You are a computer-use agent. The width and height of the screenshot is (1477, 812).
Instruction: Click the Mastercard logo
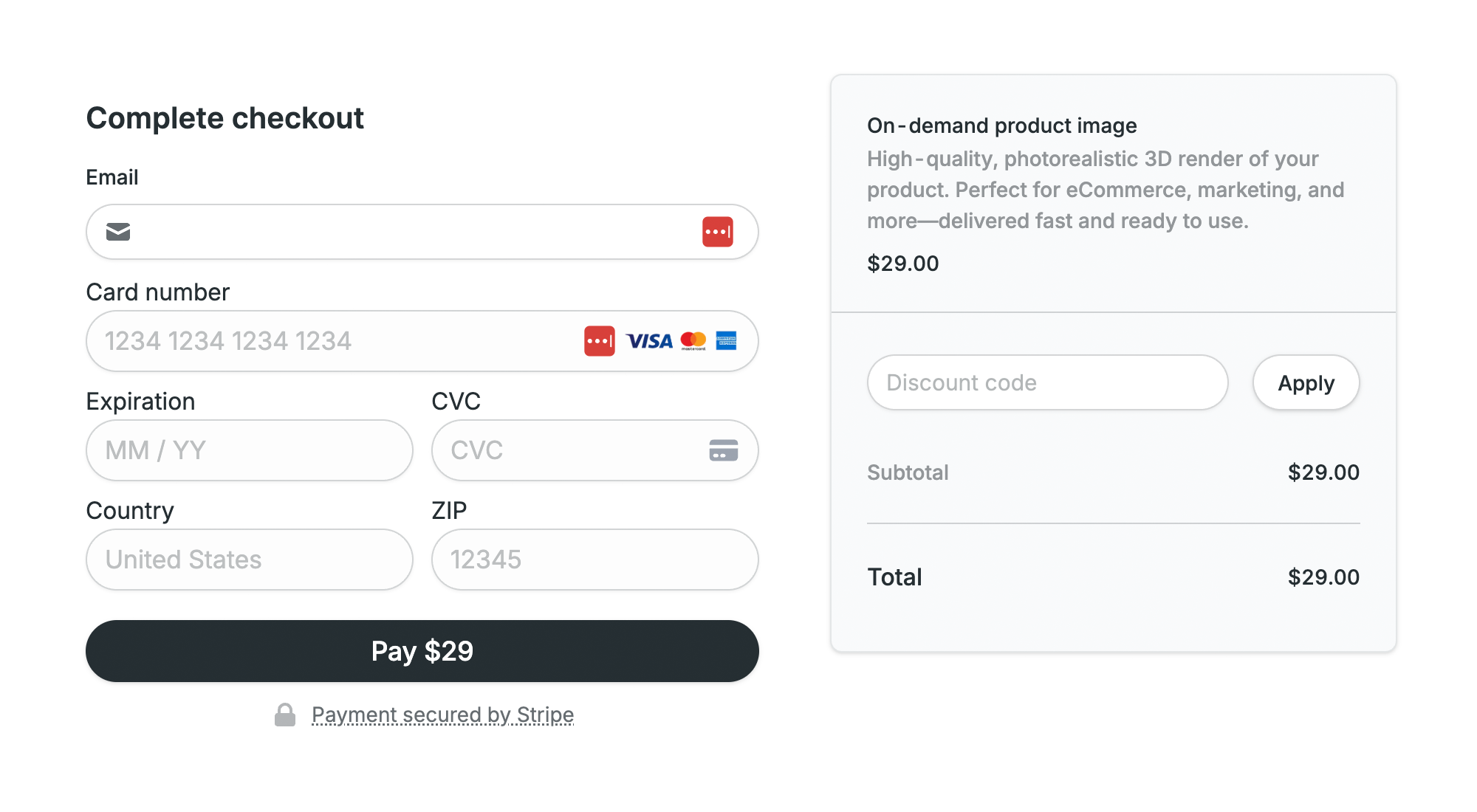point(693,340)
